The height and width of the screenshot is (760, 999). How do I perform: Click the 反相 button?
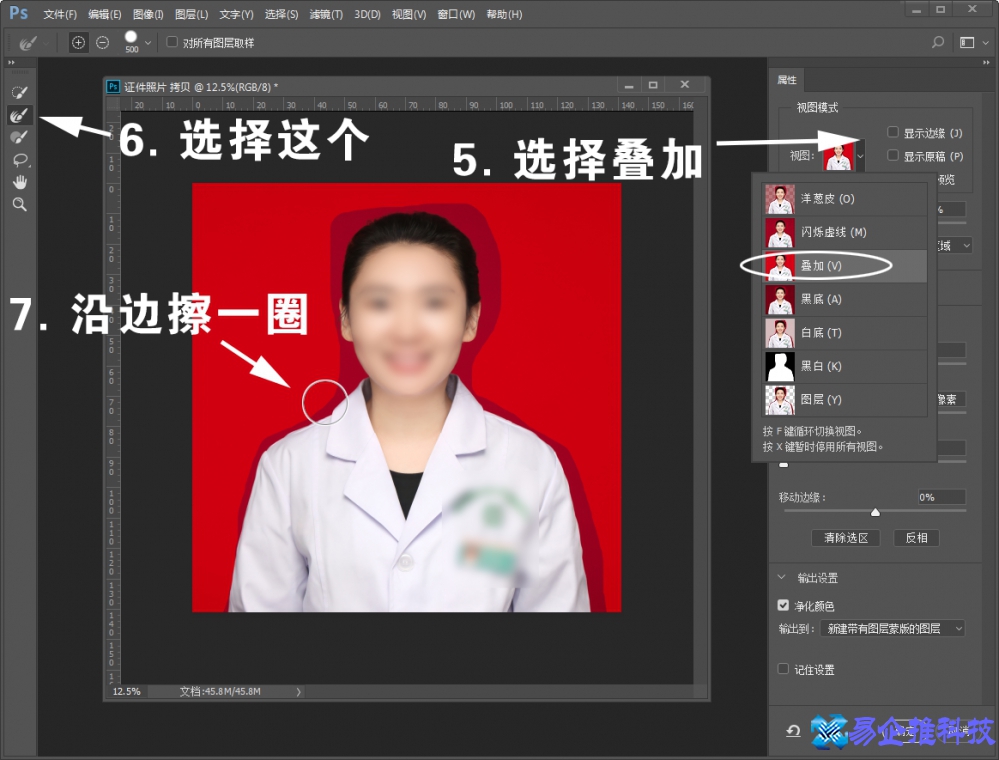point(915,537)
